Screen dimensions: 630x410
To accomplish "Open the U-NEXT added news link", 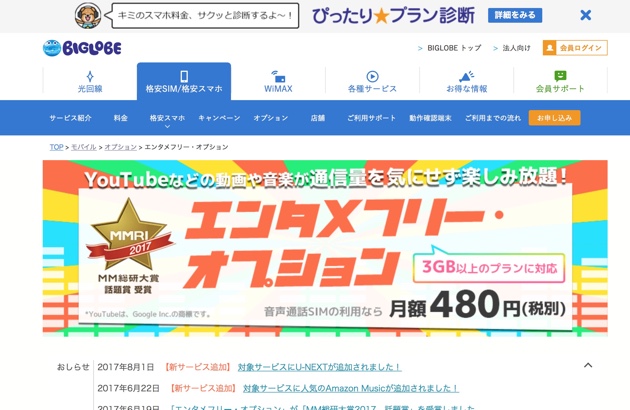I will (319, 367).
